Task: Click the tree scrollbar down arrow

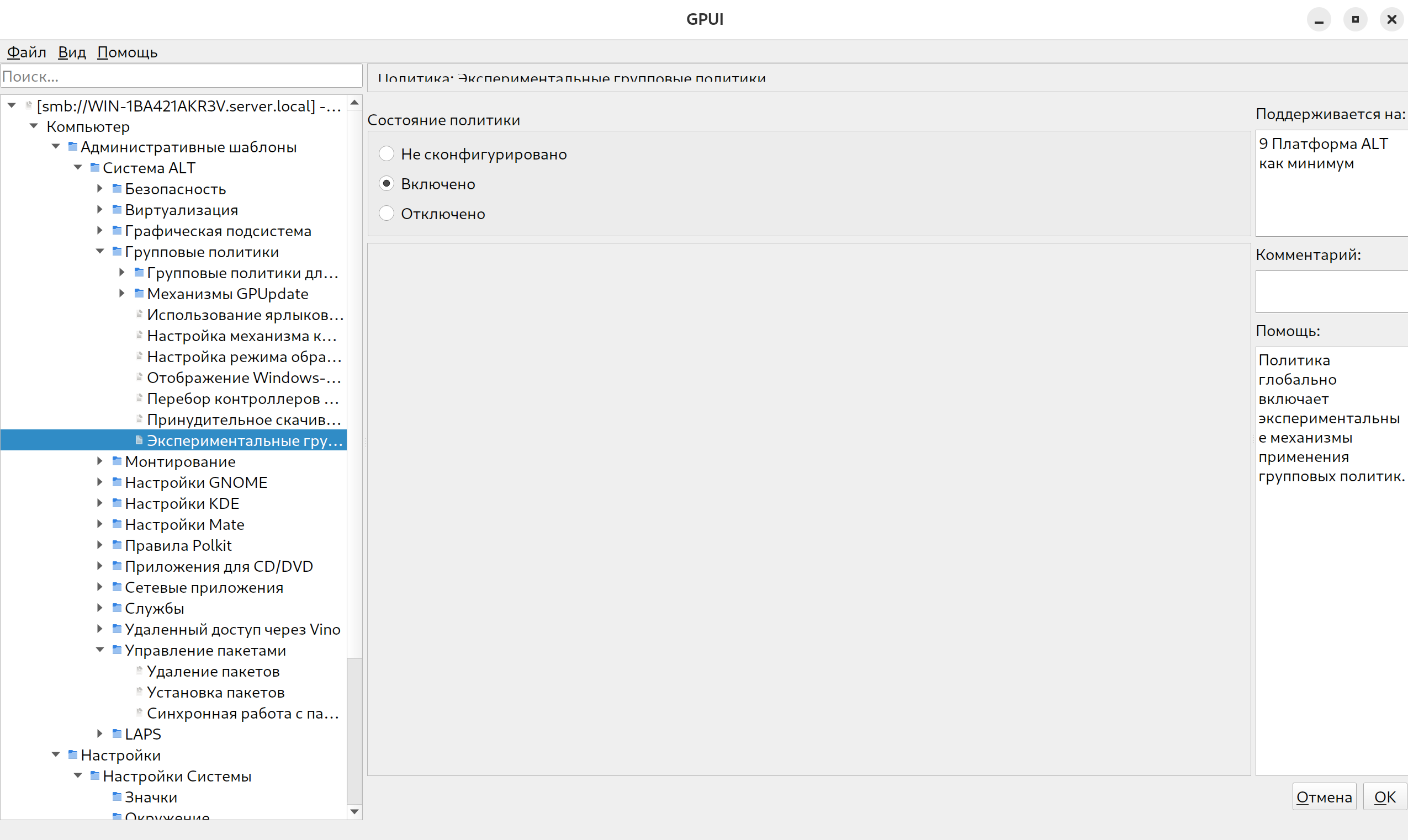Action: pyautogui.click(x=354, y=811)
